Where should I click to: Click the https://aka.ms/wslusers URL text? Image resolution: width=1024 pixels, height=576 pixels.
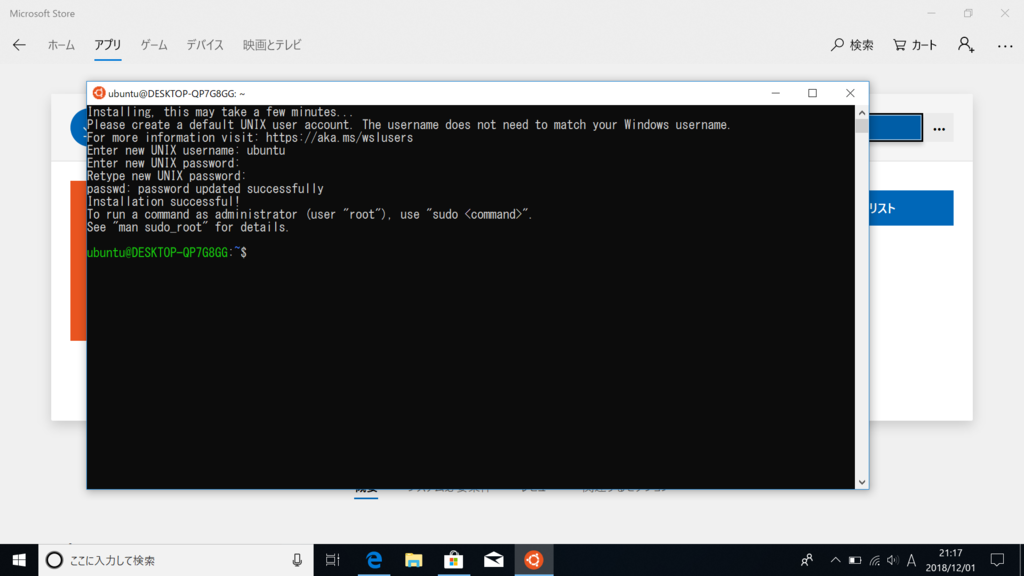tap(339, 138)
